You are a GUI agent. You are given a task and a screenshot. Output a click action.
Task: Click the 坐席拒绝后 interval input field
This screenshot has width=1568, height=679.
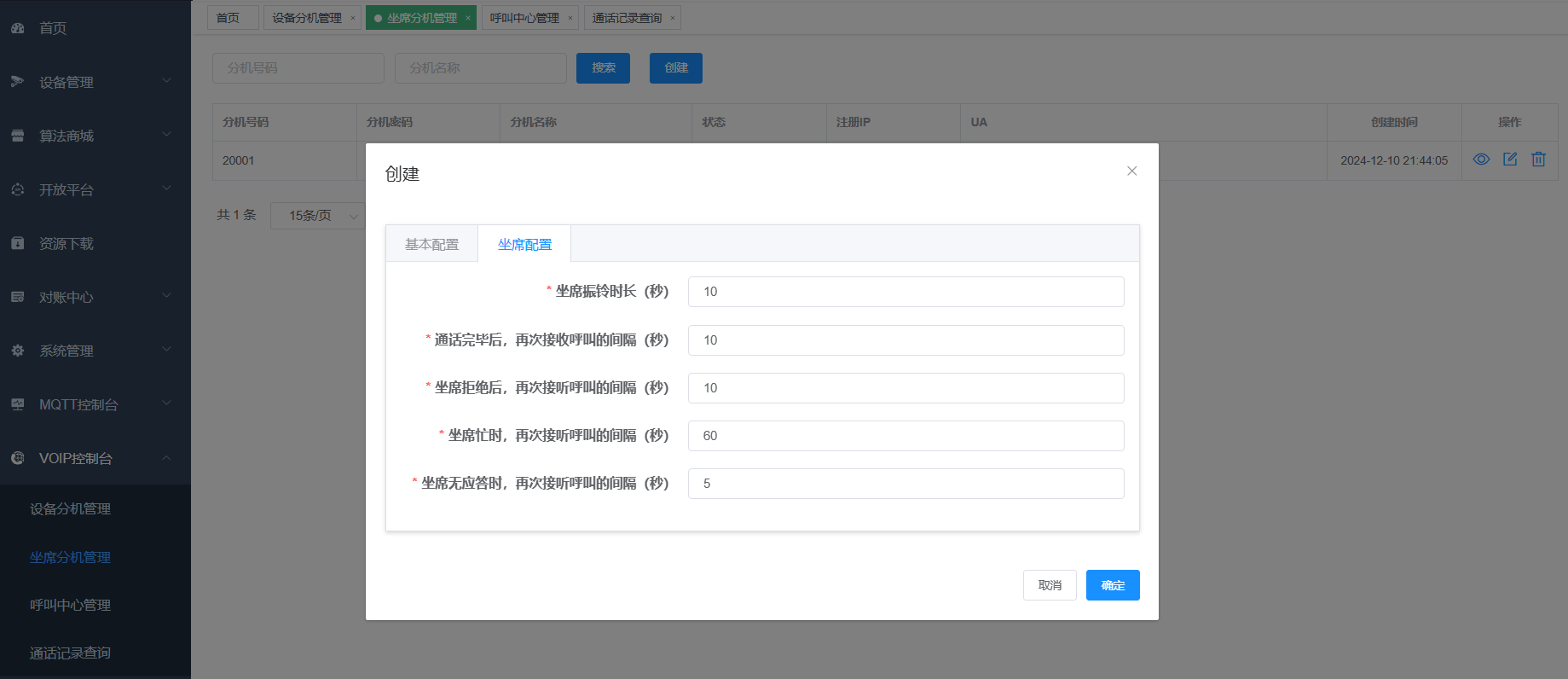click(906, 388)
